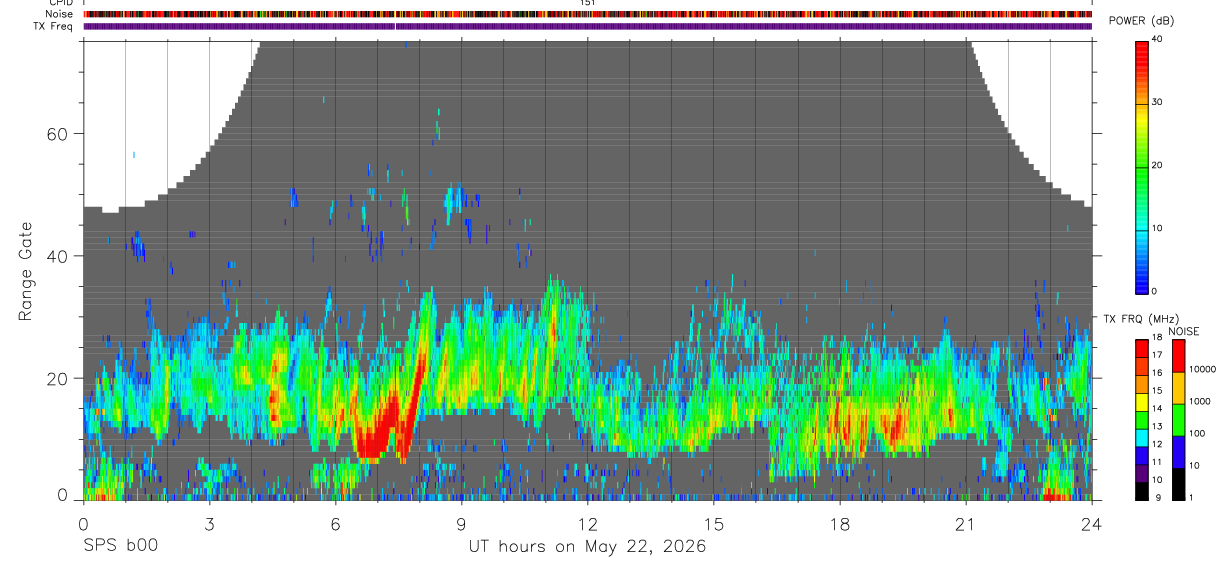Click the blue 10 level in NOISE legend
1228x567 pixels.
1177,452
